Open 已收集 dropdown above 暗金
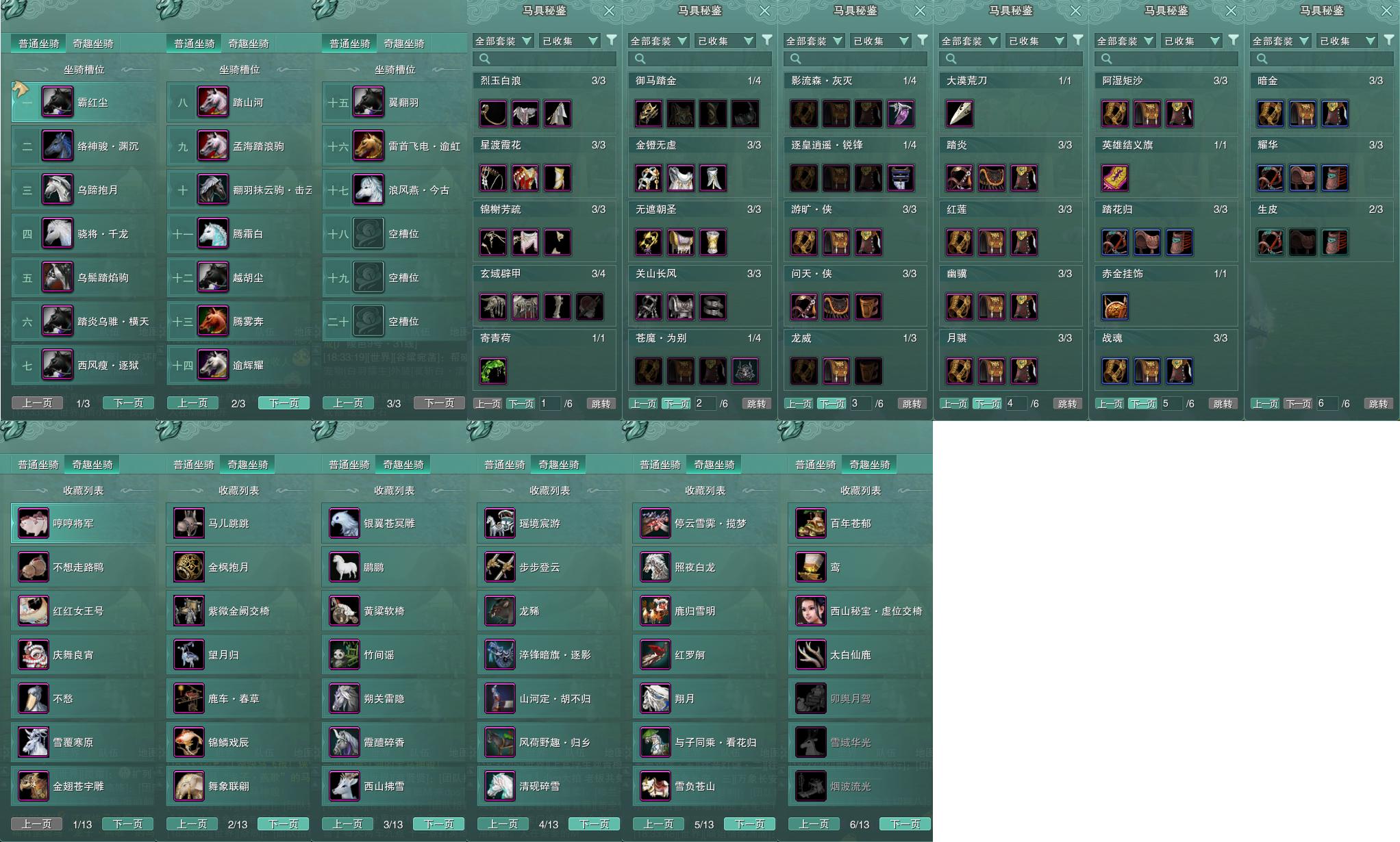 pos(1347,41)
